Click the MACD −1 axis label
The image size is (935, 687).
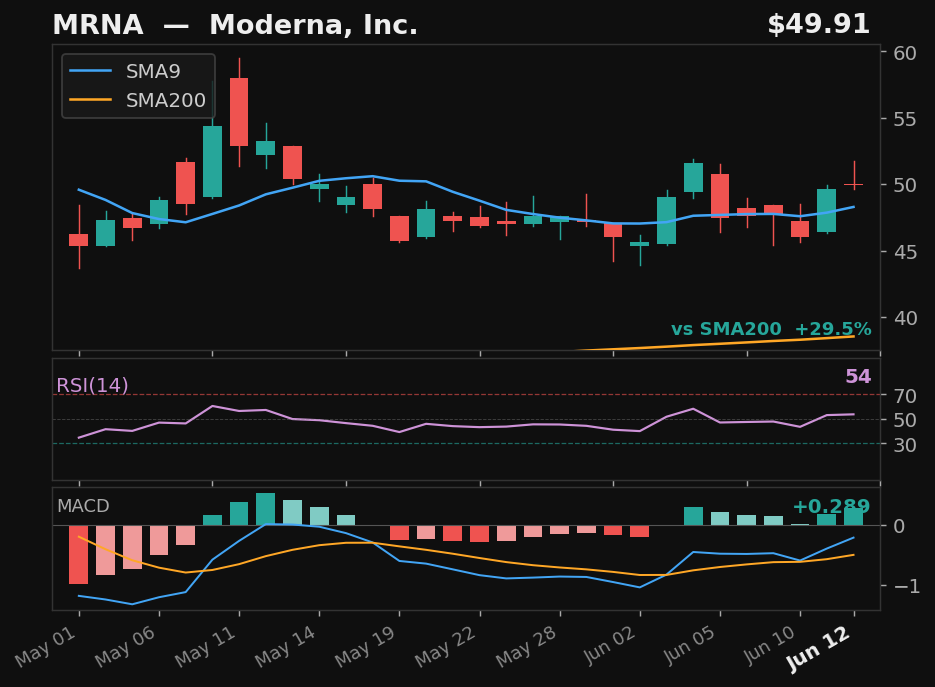pyautogui.click(x=907, y=586)
